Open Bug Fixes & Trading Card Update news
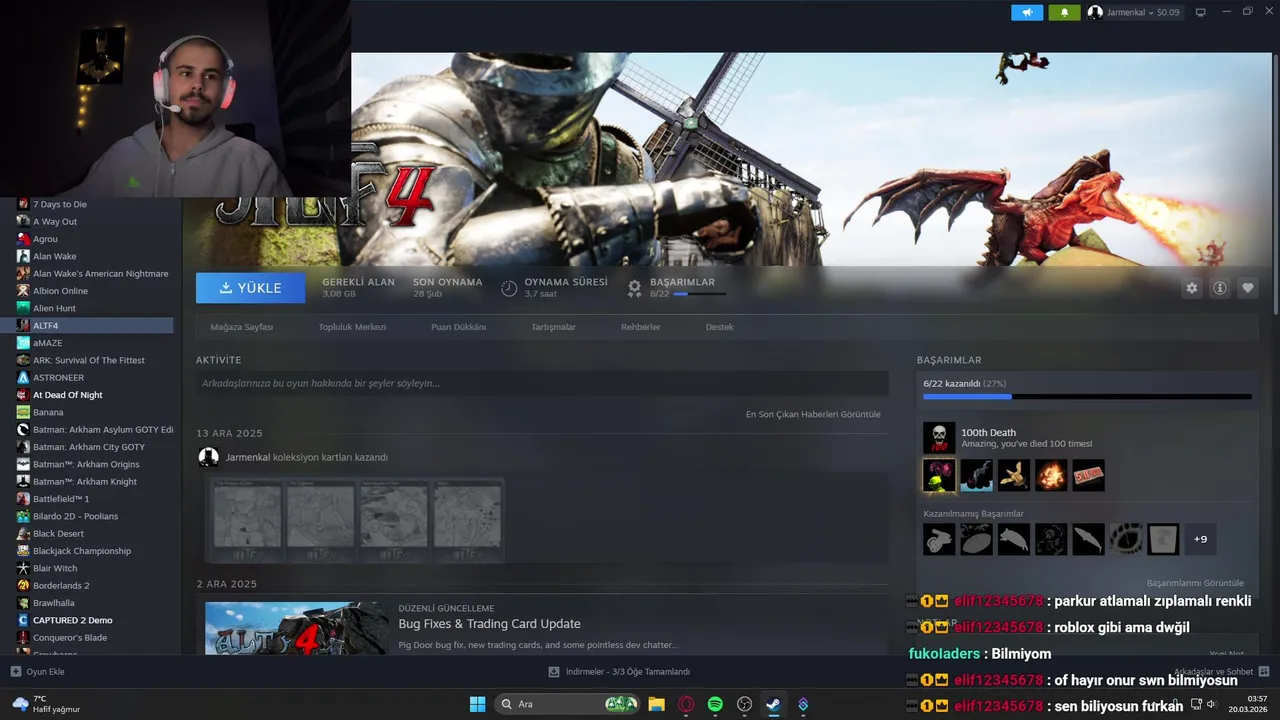Screen dimensions: 1280x720 (x=489, y=624)
